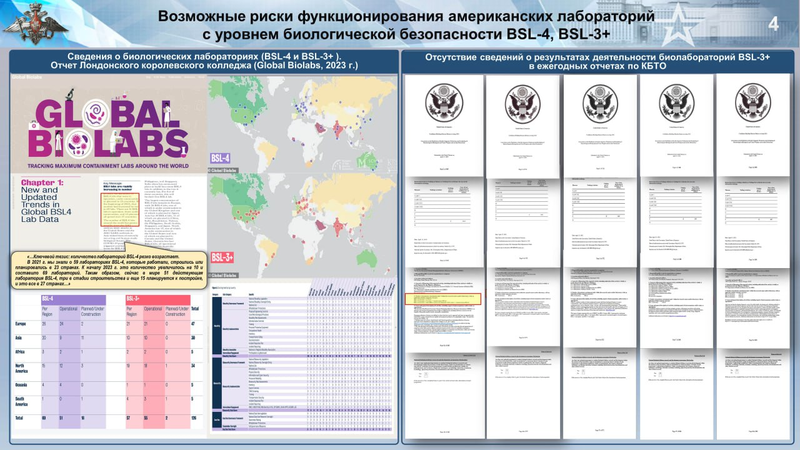
Task: Click the Defense Ministry eagle emblem
Action: click(x=36, y=23)
